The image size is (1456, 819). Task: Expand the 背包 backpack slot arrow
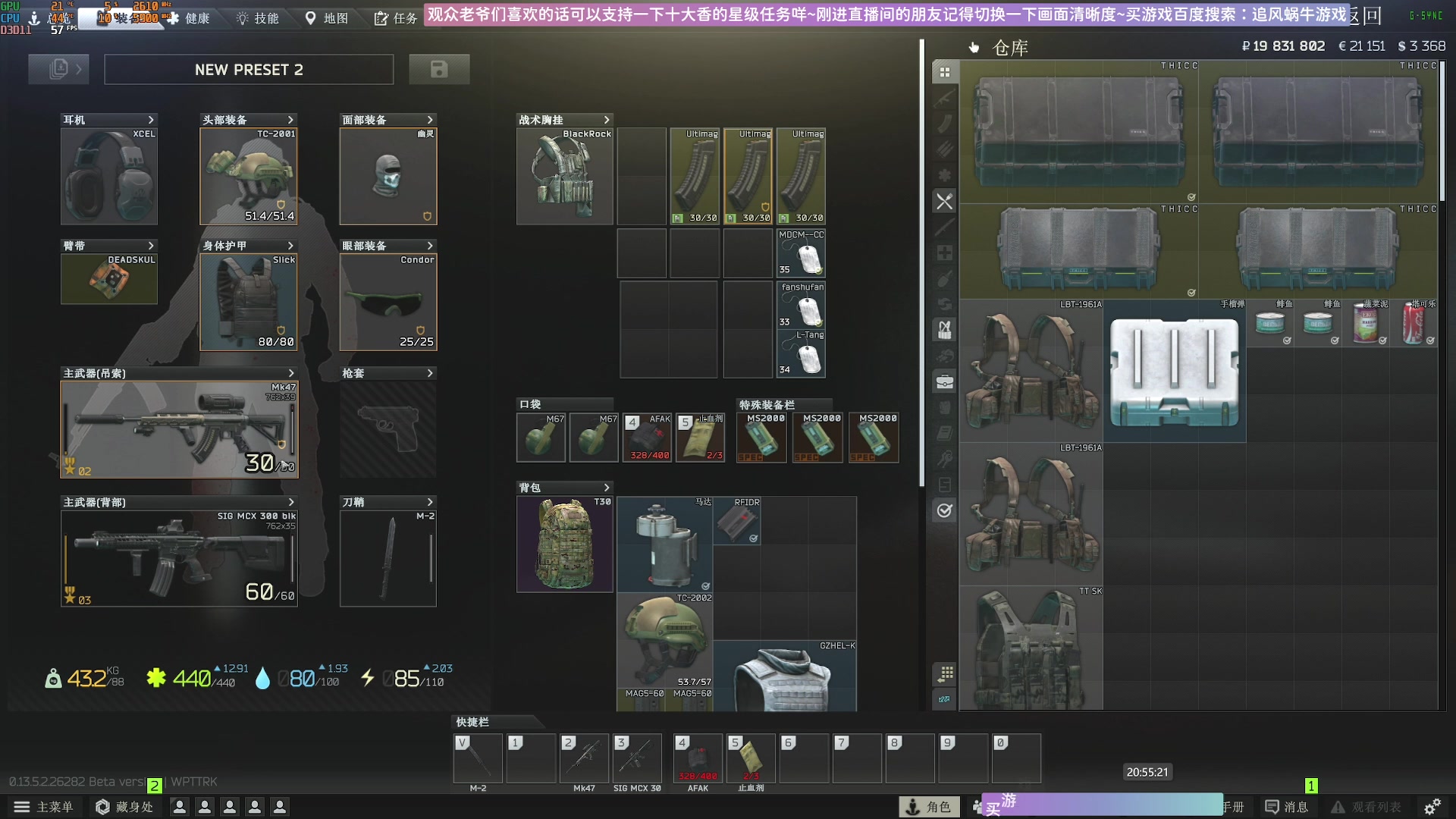pos(607,488)
